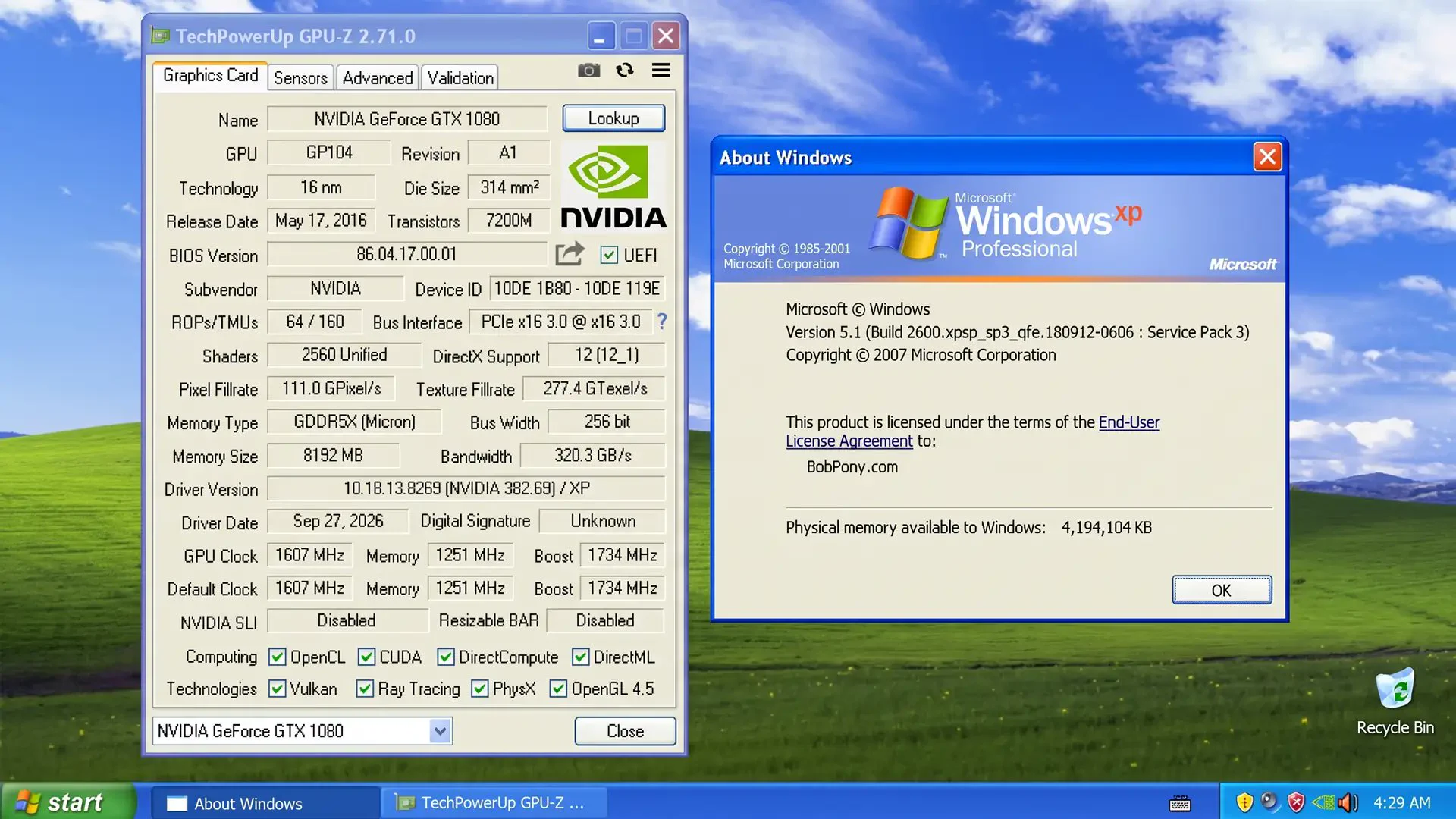
Task: Toggle the Vulkan checkbox
Action: [x=278, y=689]
